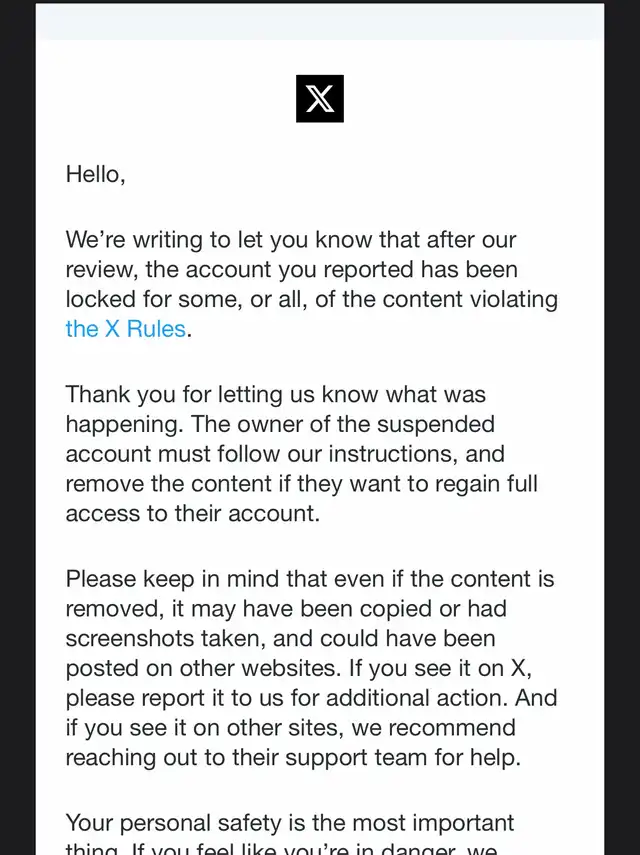Click the line "happening. The owner of the suspended"
The height and width of the screenshot is (855, 640).
(x=280, y=424)
